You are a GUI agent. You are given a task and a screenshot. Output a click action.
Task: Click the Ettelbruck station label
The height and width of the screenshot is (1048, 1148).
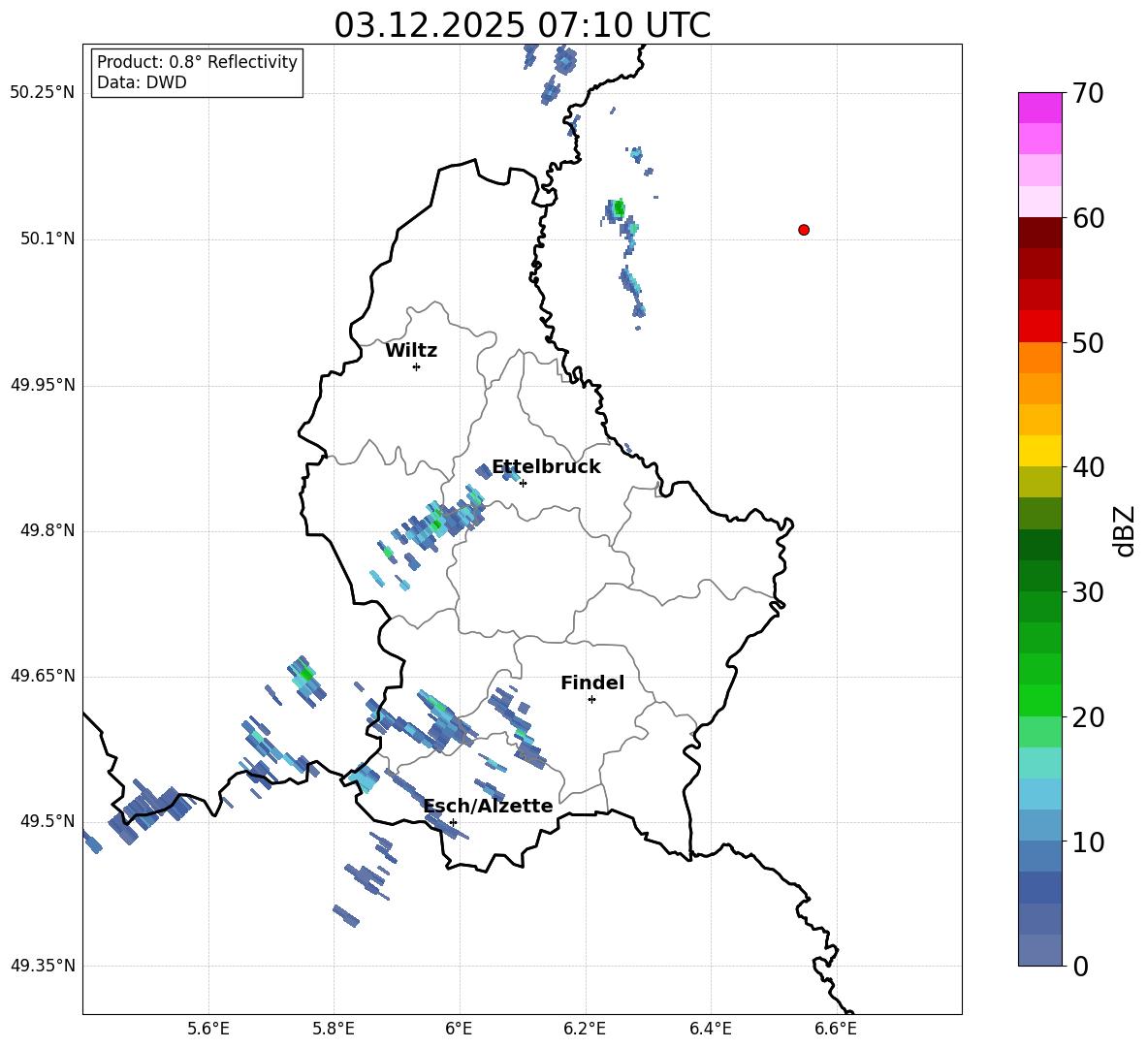point(546,467)
